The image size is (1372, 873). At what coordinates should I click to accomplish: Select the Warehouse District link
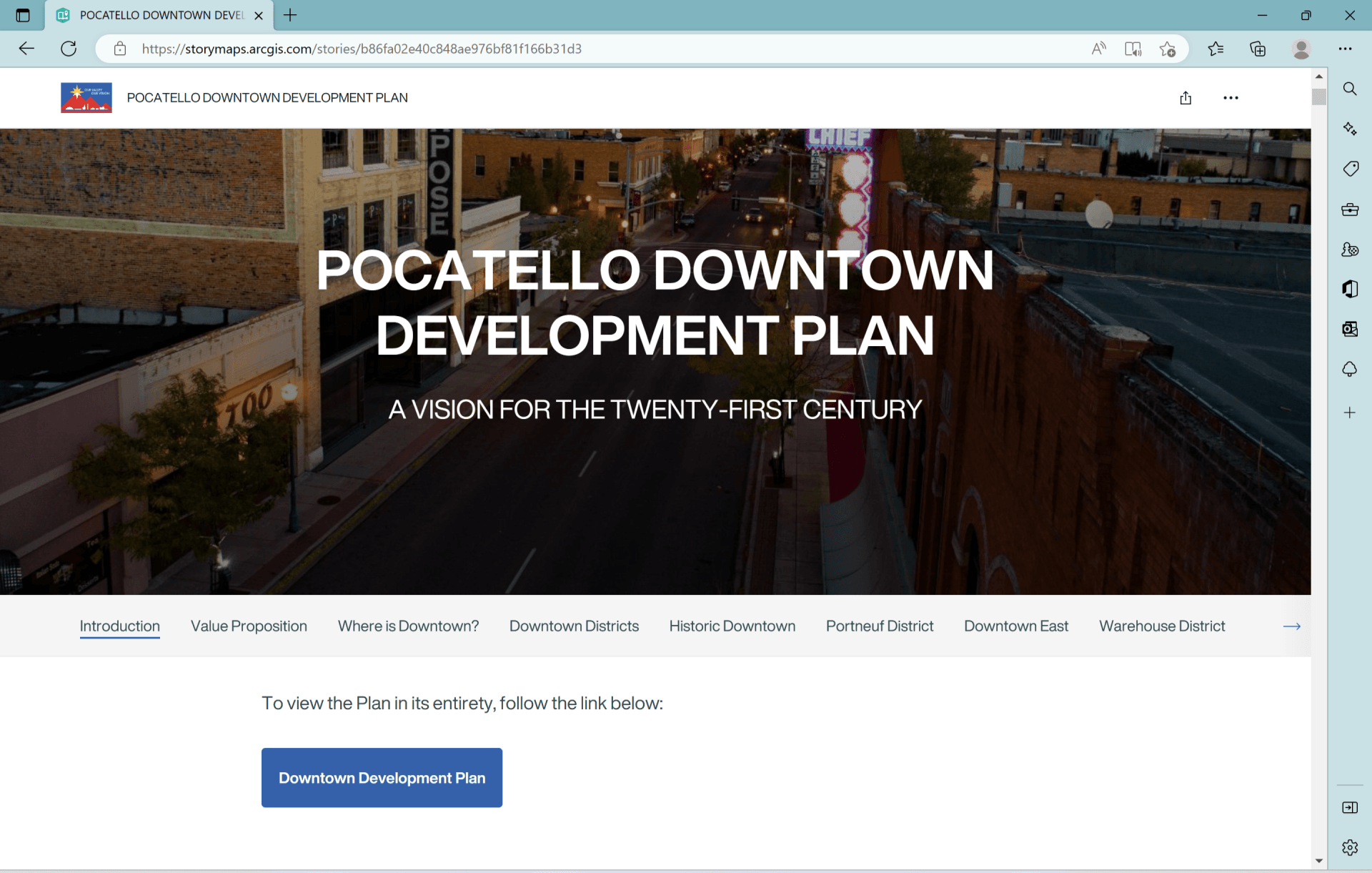[x=1162, y=626]
